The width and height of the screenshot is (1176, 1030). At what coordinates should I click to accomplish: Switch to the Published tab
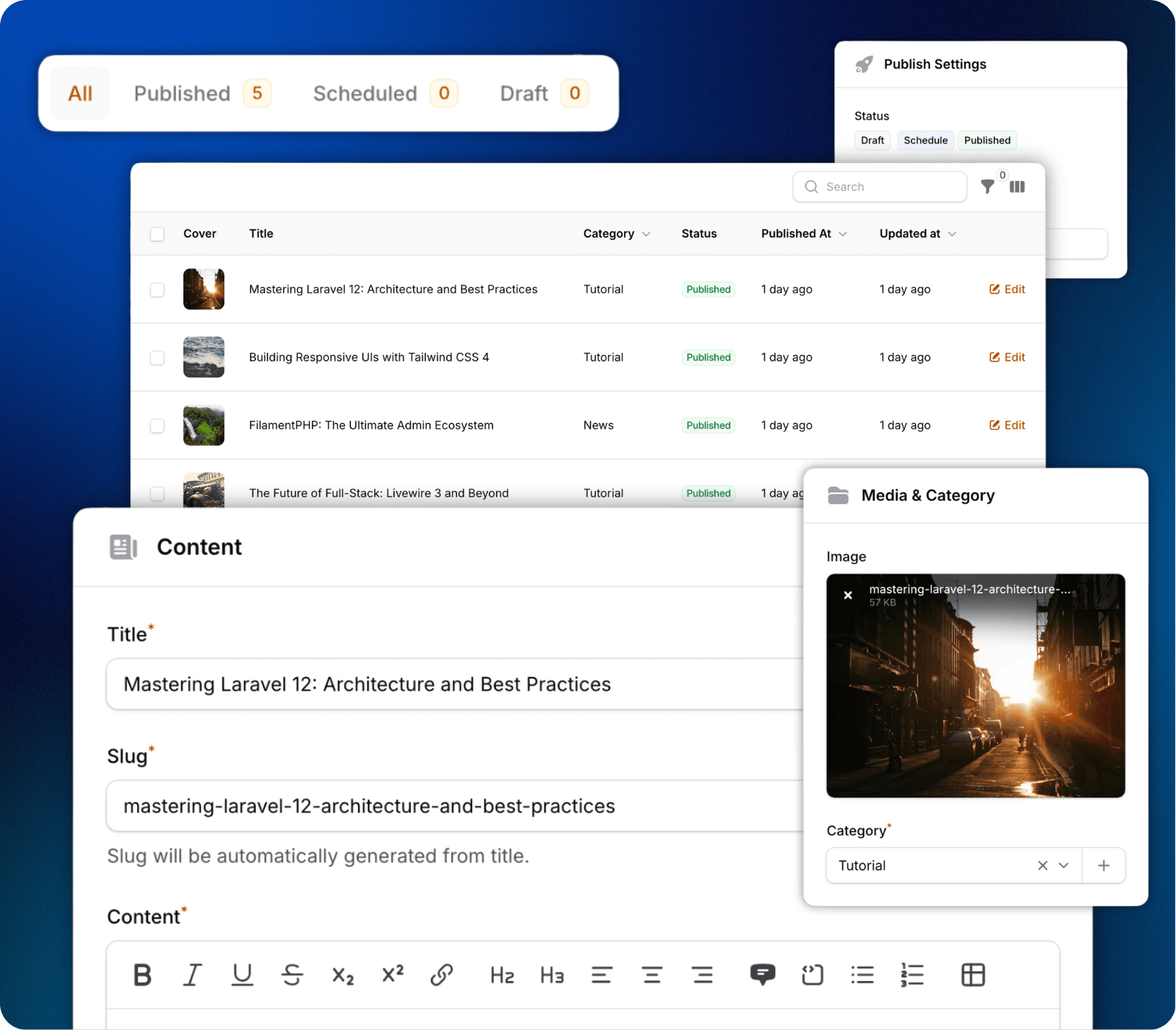click(x=202, y=93)
